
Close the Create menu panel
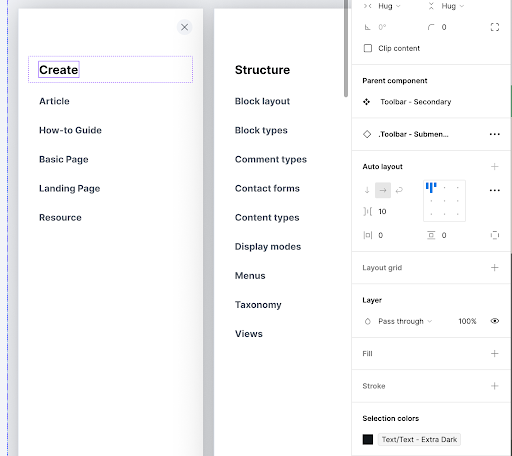(x=184, y=27)
